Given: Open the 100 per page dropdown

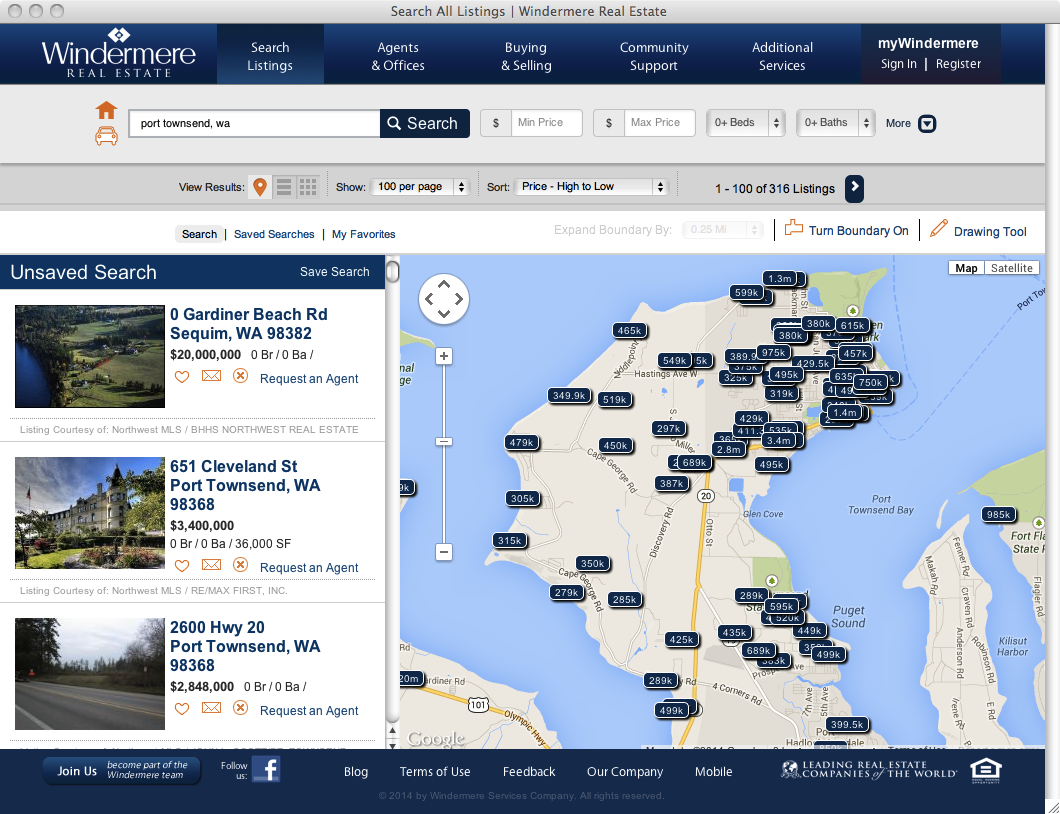Looking at the screenshot, I should click(420, 187).
